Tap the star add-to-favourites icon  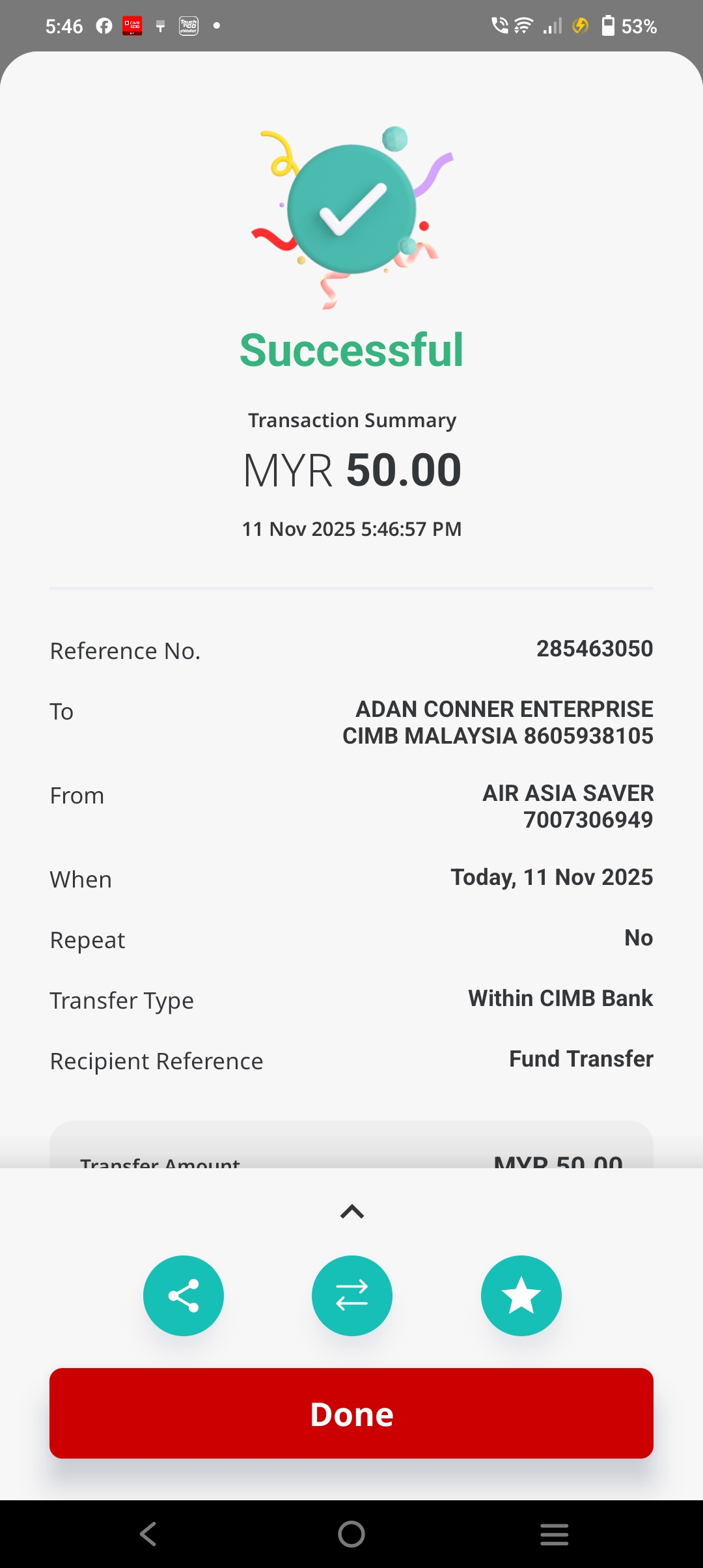tap(521, 1295)
